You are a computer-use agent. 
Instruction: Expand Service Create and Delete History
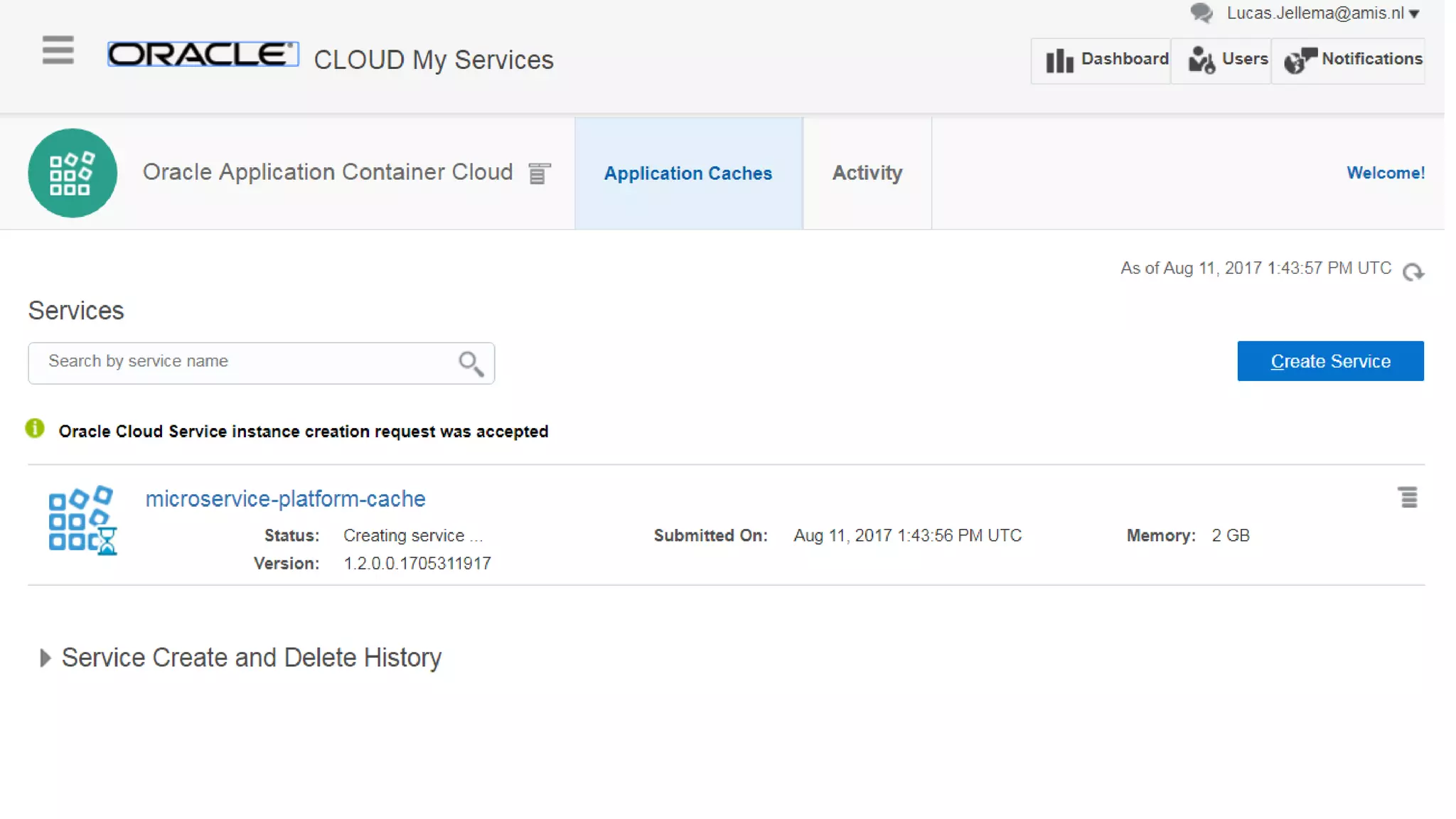point(45,658)
